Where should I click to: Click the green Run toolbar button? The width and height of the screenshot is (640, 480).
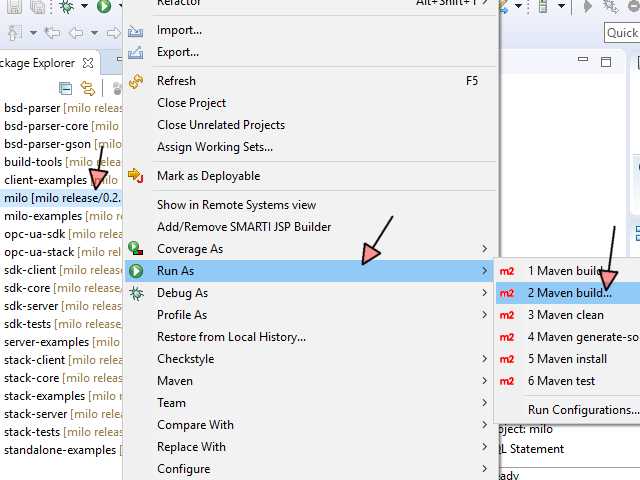click(103, 7)
